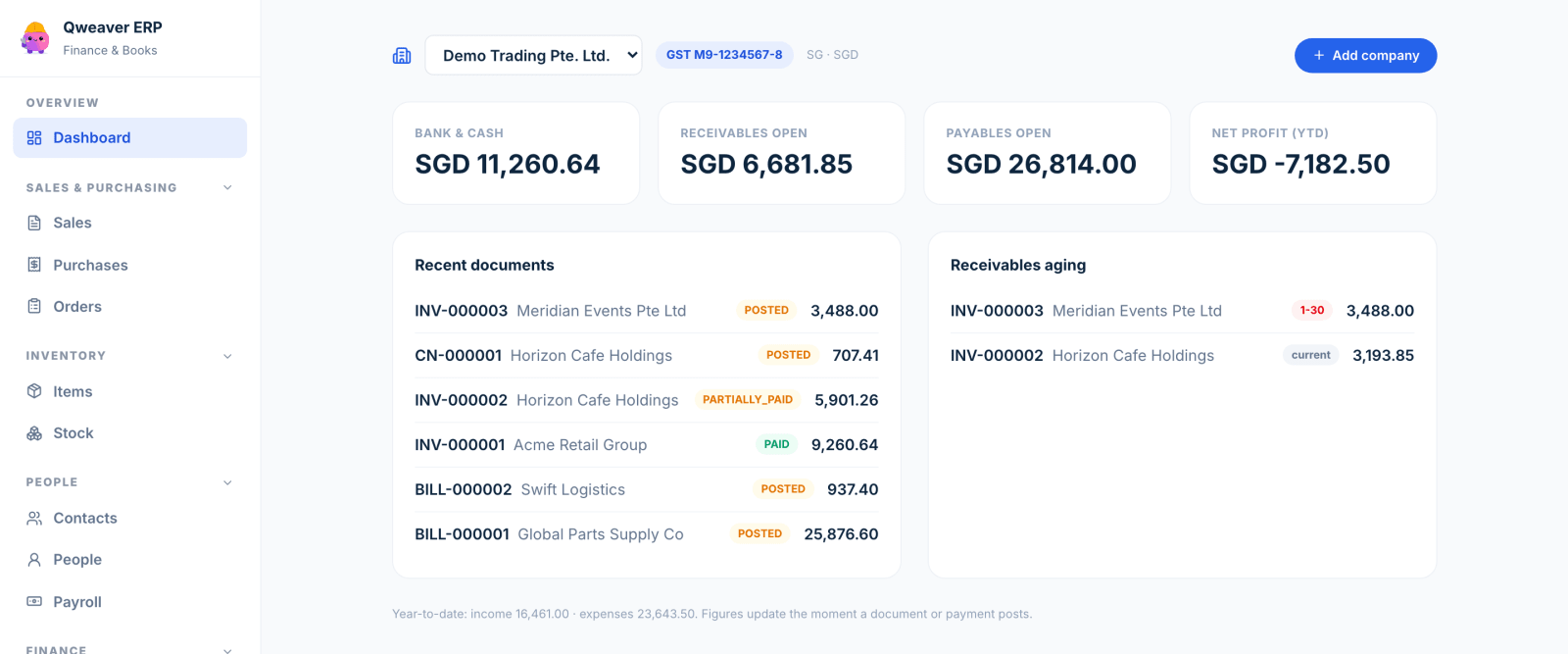Navigate to Orders
1568x654 pixels.
click(129, 306)
